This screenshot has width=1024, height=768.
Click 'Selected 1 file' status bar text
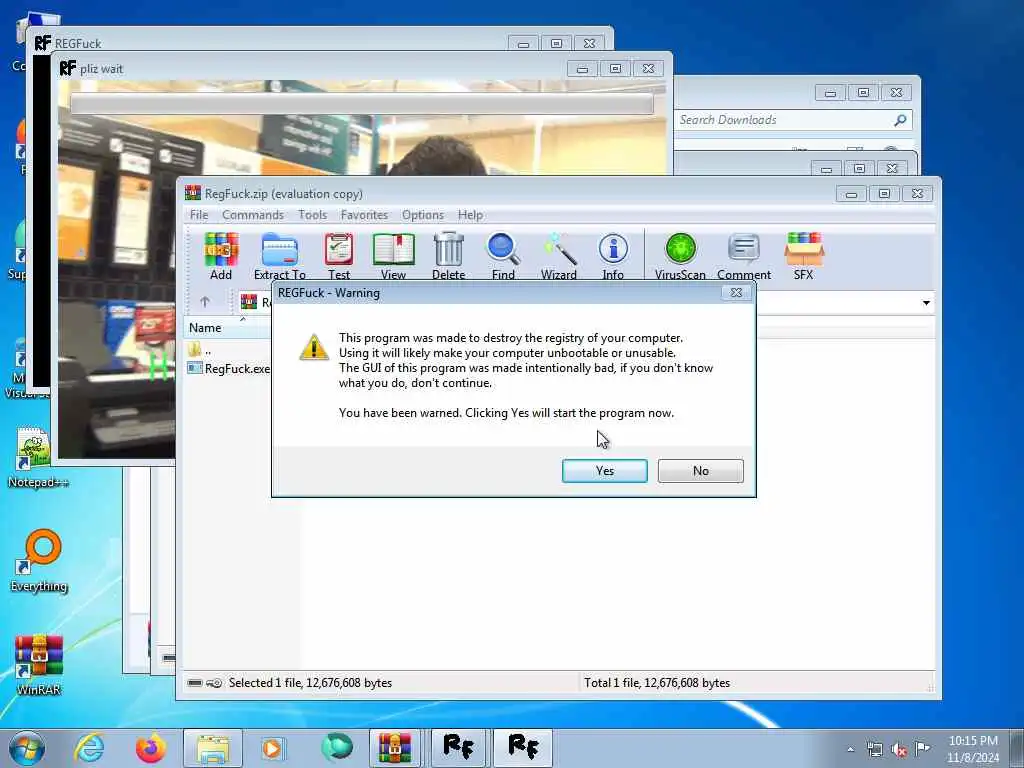coord(310,683)
